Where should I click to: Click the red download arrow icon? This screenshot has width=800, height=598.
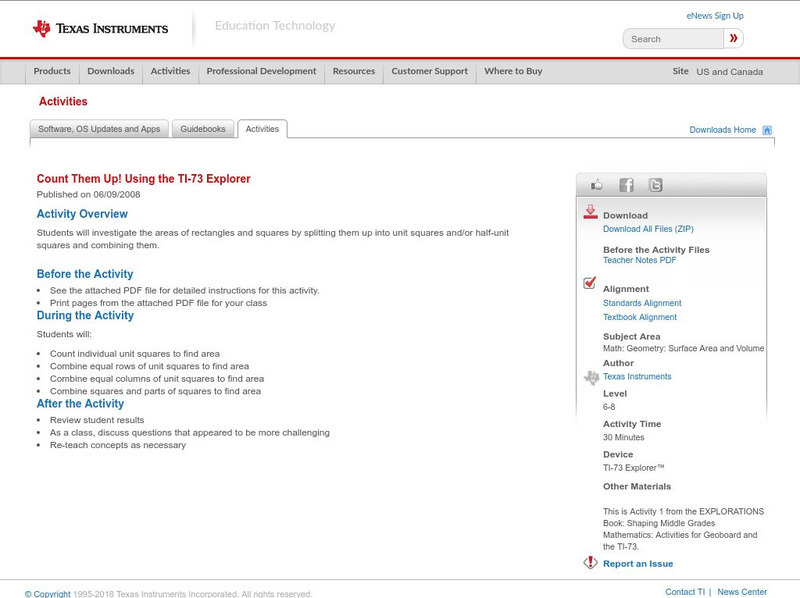click(590, 212)
